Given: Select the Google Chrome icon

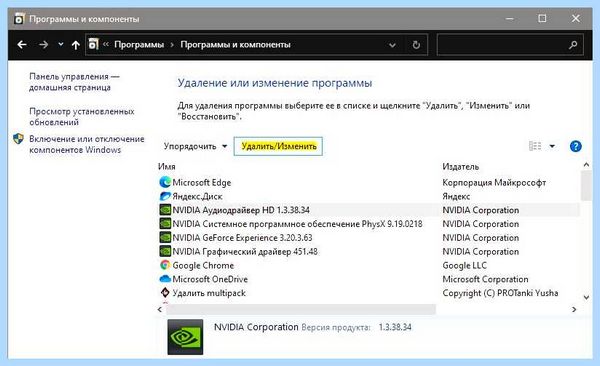Looking at the screenshot, I should tap(165, 265).
